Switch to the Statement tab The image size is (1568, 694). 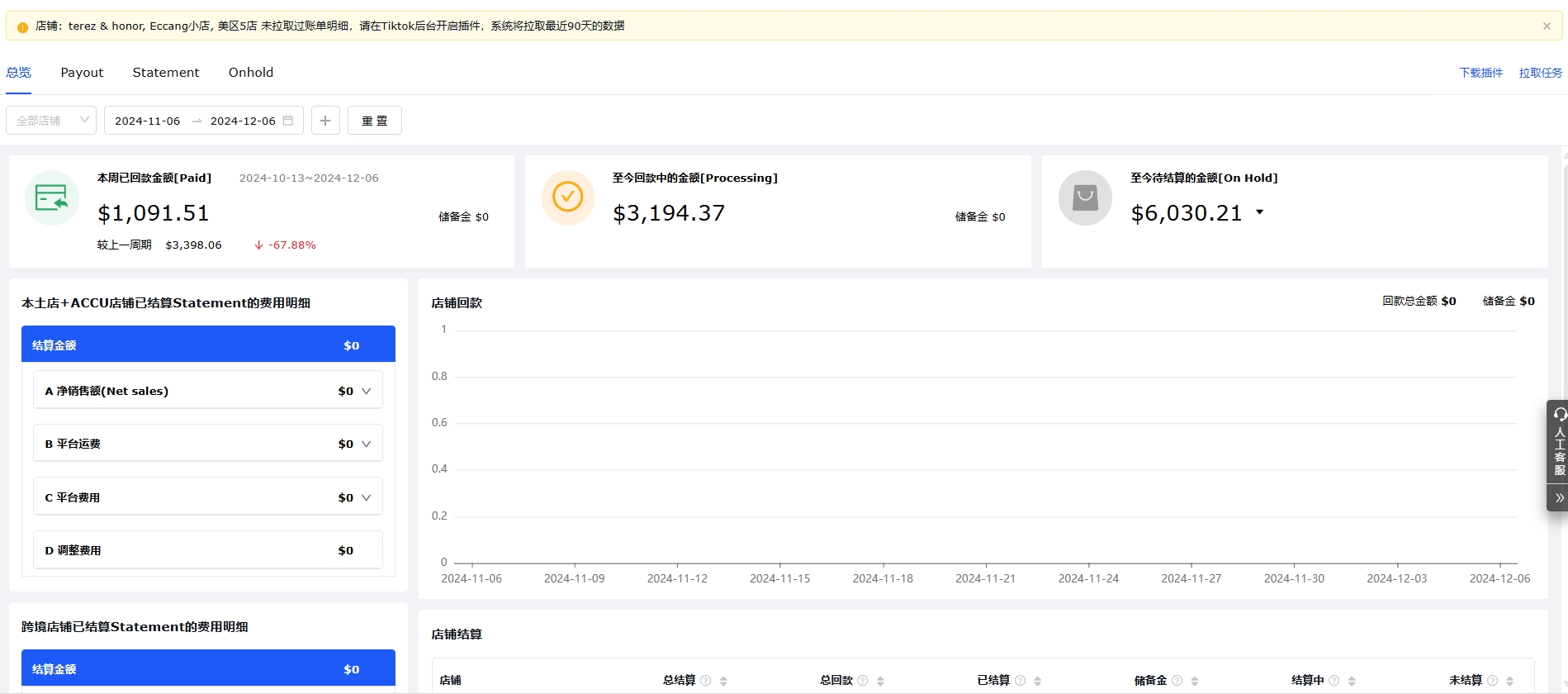click(x=166, y=73)
